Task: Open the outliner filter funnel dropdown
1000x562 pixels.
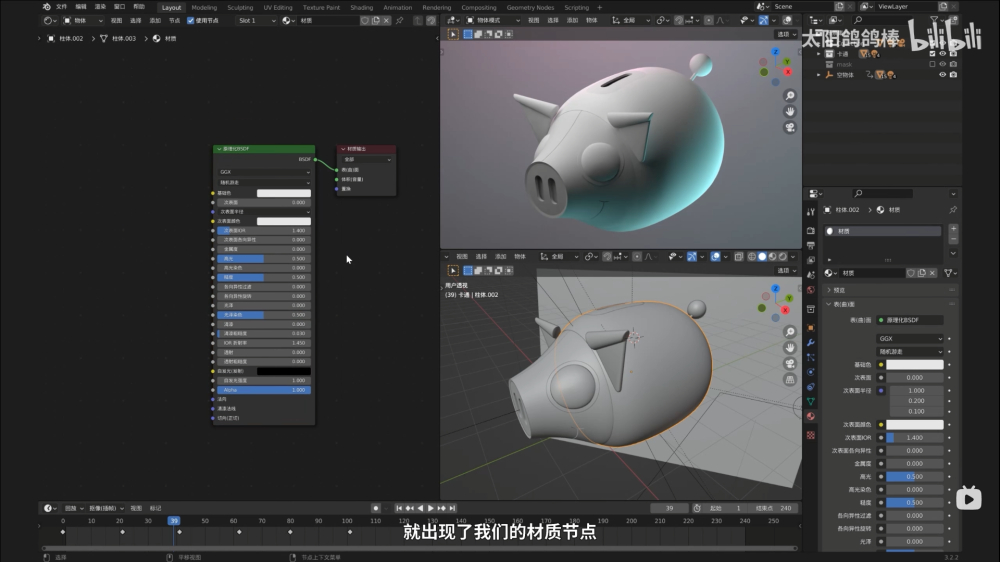Action: tap(935, 20)
